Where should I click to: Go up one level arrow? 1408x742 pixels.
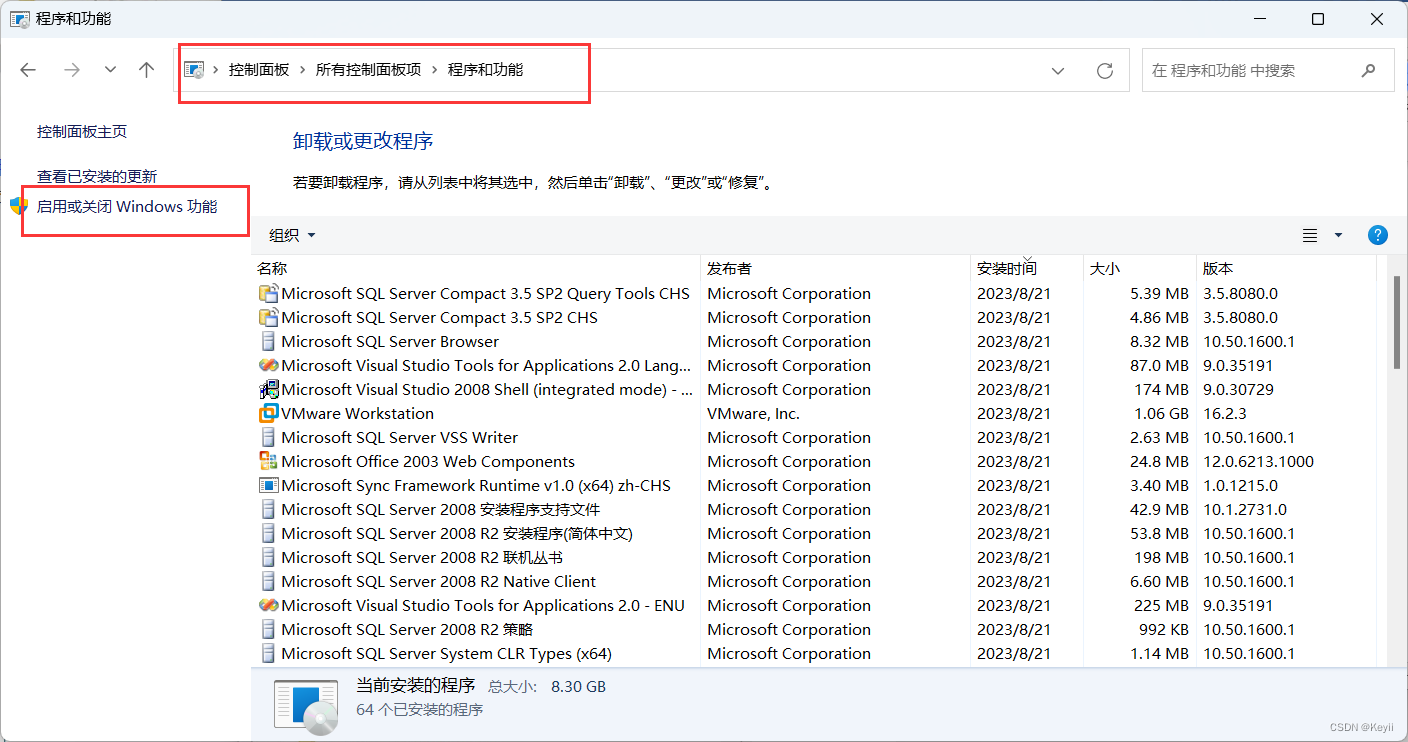point(147,70)
